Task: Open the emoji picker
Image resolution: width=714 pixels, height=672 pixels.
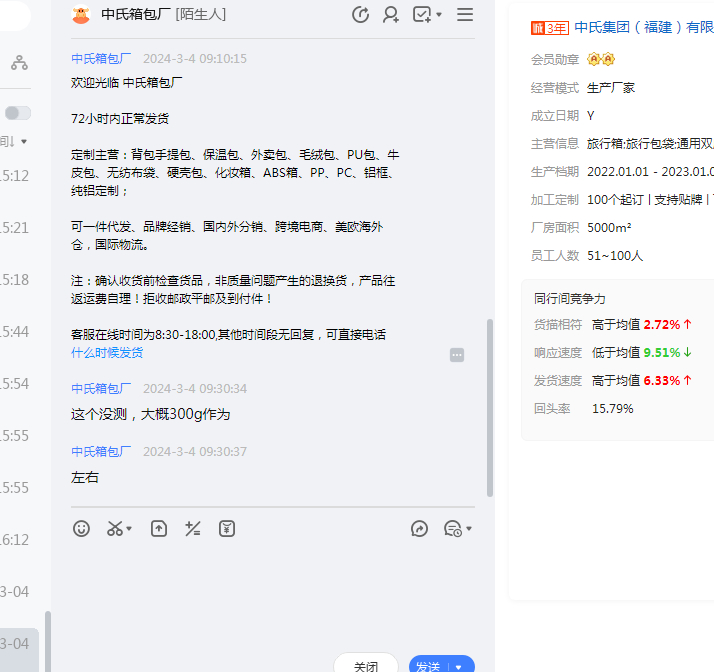Action: coord(82,529)
